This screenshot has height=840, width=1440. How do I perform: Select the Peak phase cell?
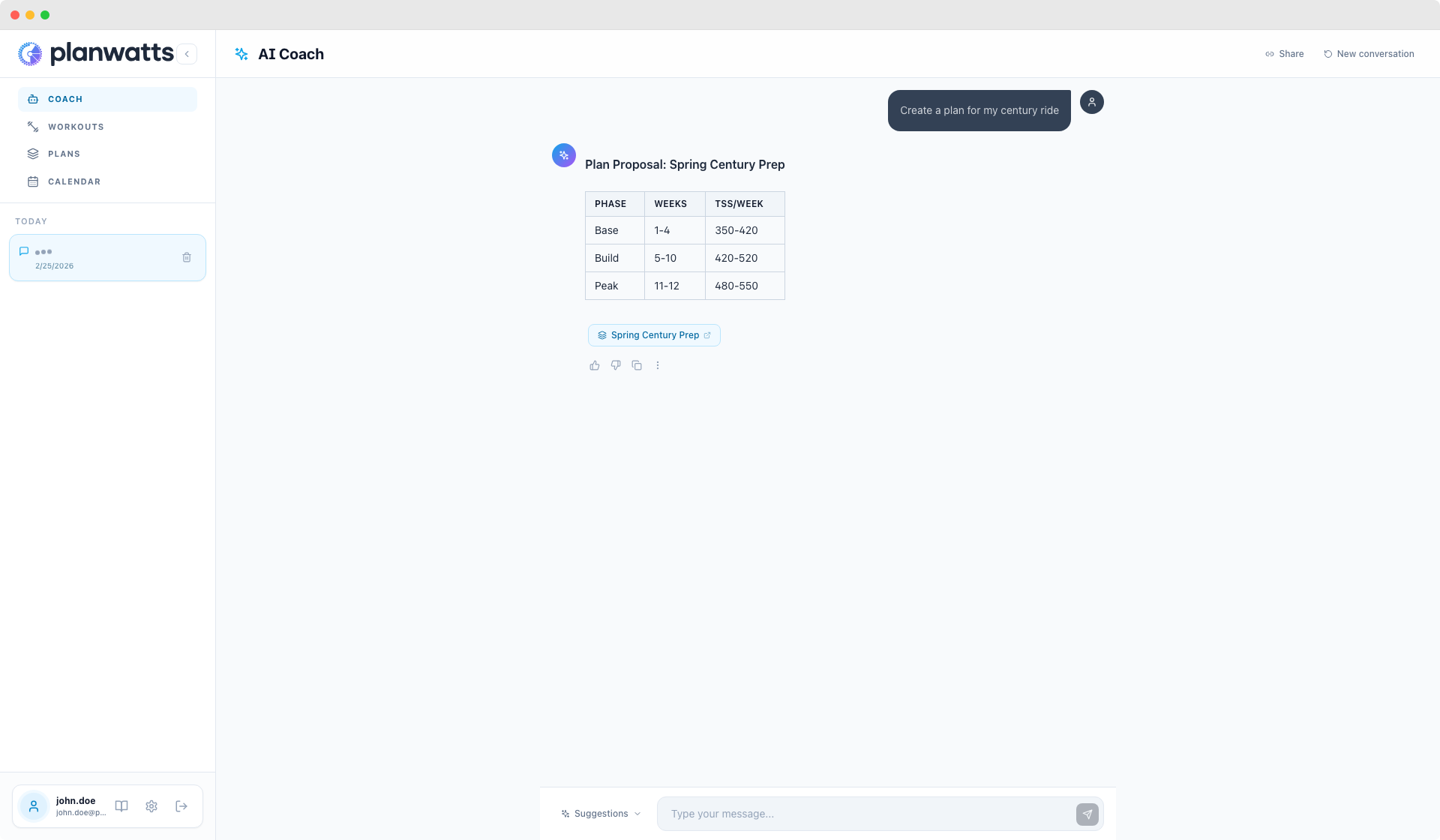(x=615, y=286)
